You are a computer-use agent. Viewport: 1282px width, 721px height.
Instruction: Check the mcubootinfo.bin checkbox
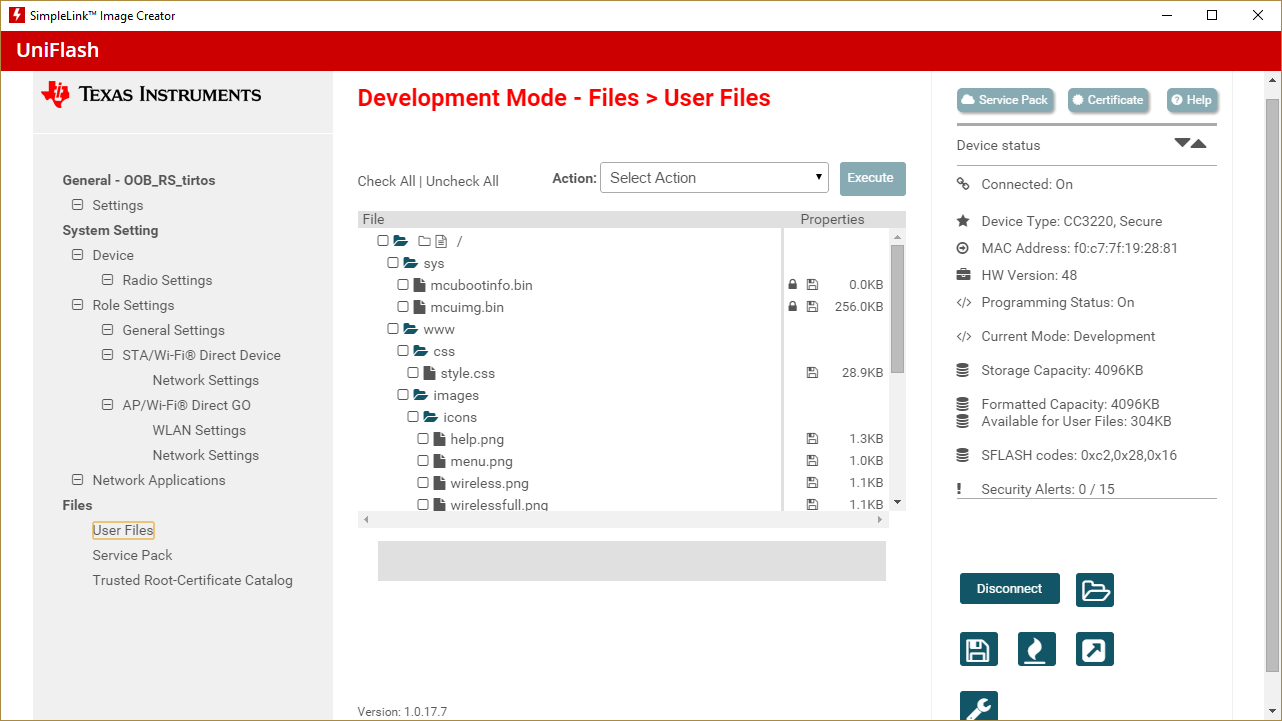coord(403,285)
